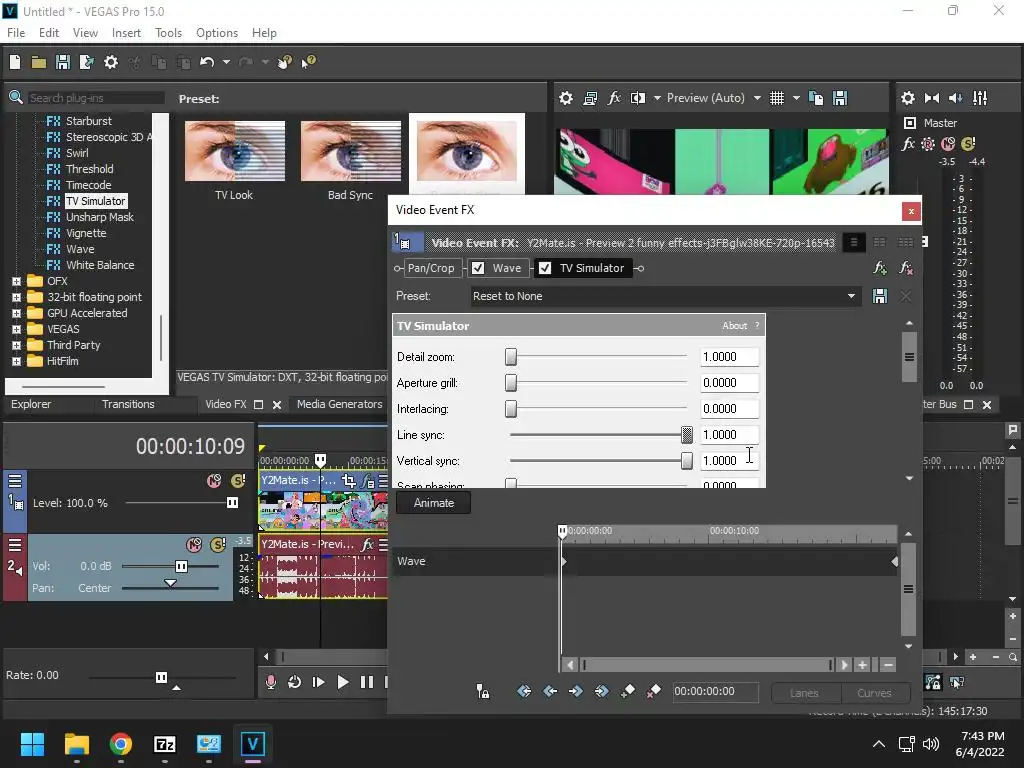Open the Undo history dropdown arrow
This screenshot has height=768, width=1024.
(x=226, y=62)
